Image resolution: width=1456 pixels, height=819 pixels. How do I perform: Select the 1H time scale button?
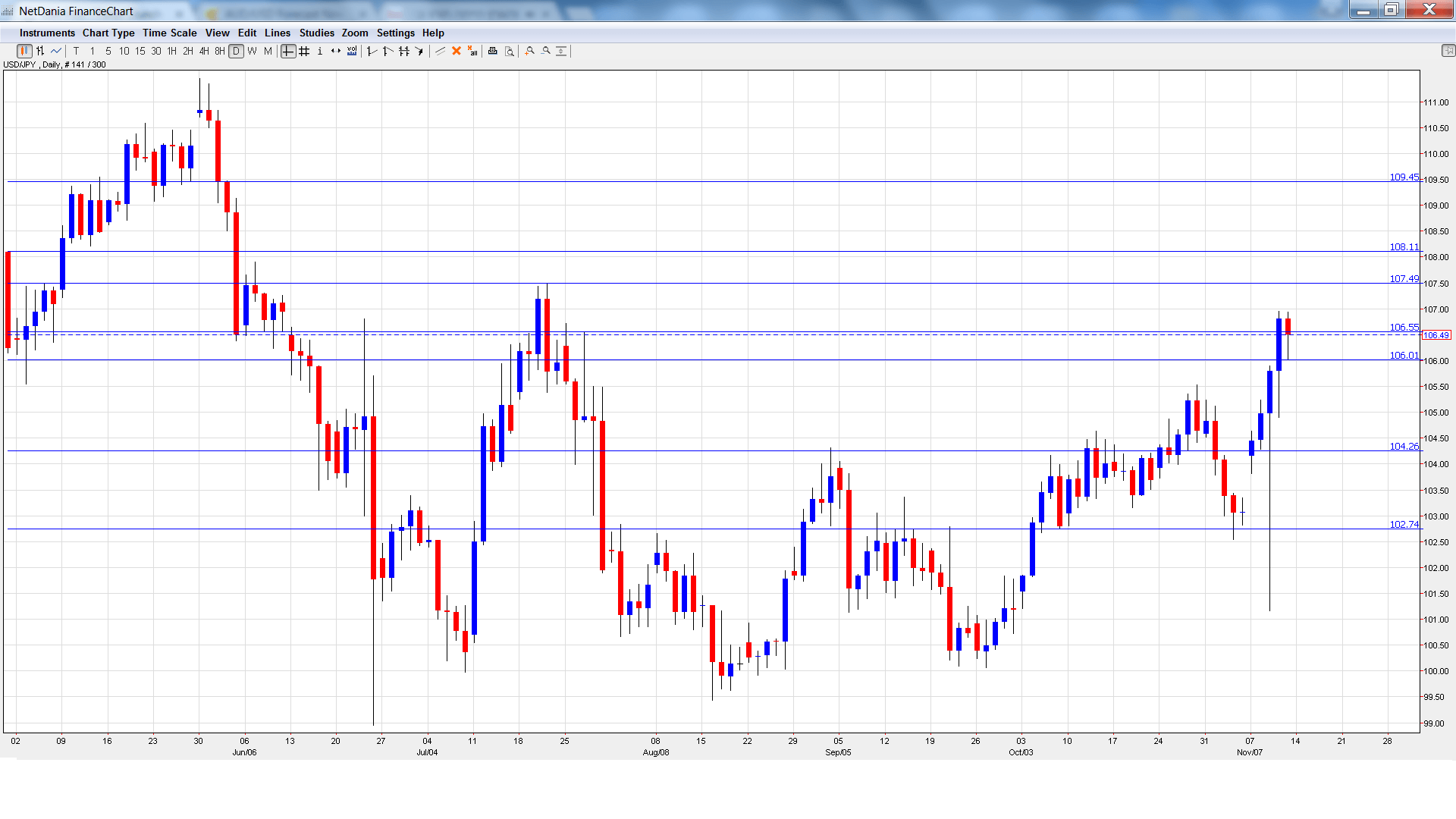click(x=172, y=51)
